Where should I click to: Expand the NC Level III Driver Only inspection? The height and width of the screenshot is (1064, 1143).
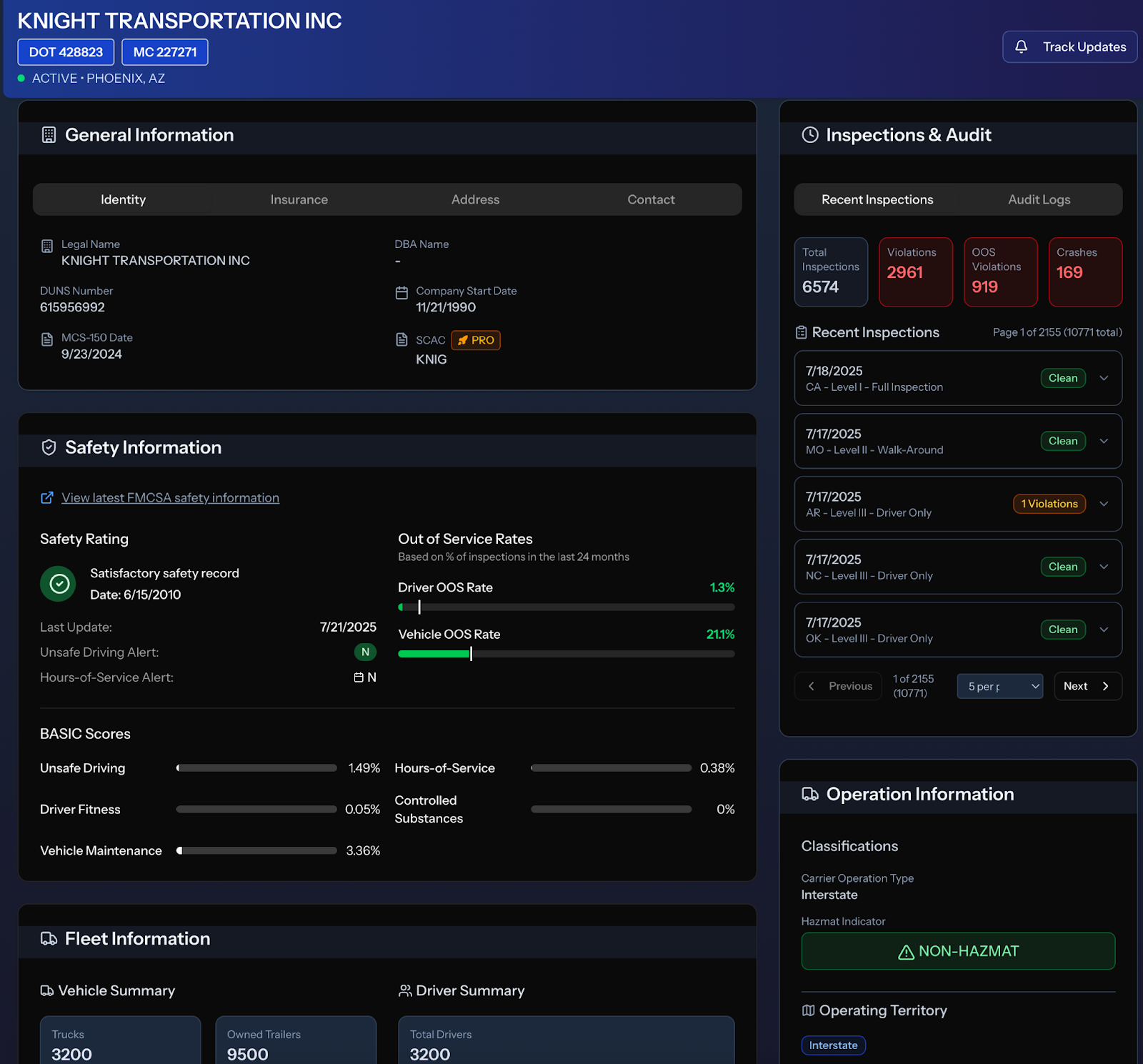pyautogui.click(x=1104, y=567)
